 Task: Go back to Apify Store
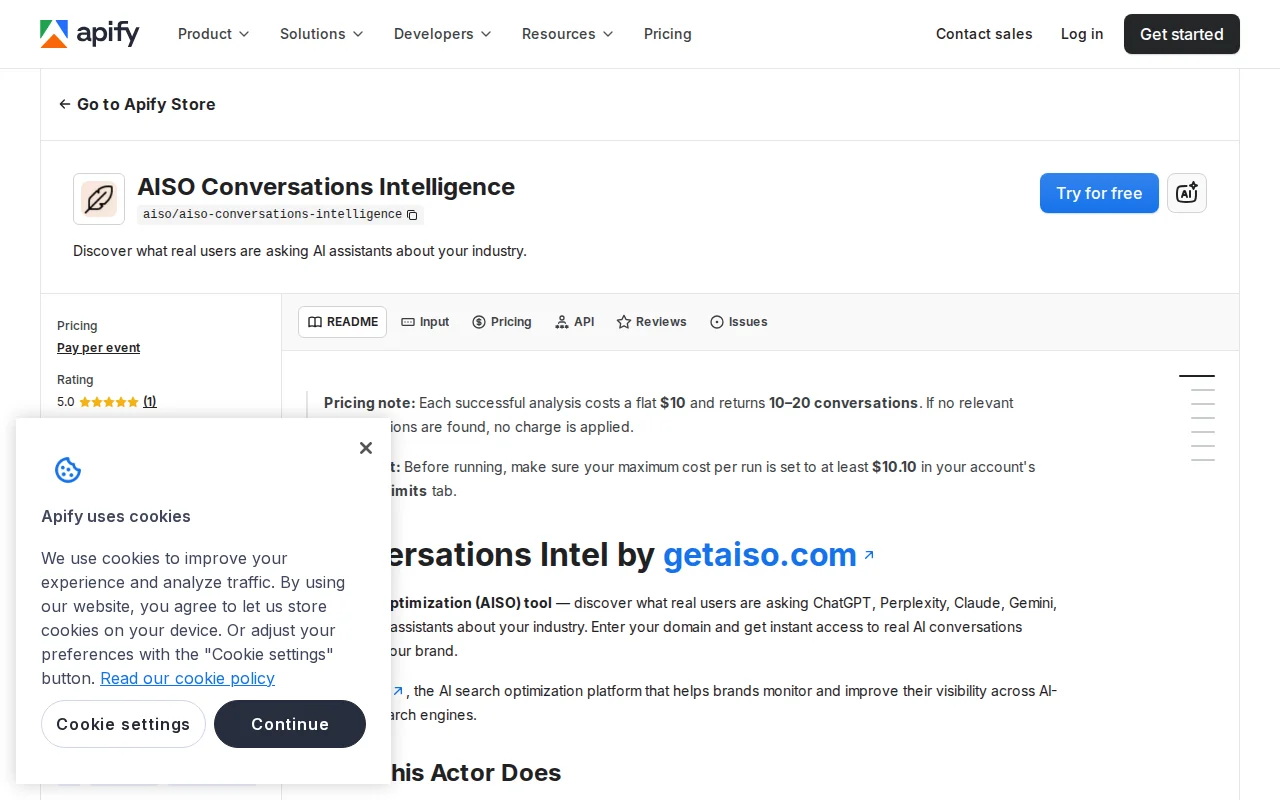click(x=137, y=104)
